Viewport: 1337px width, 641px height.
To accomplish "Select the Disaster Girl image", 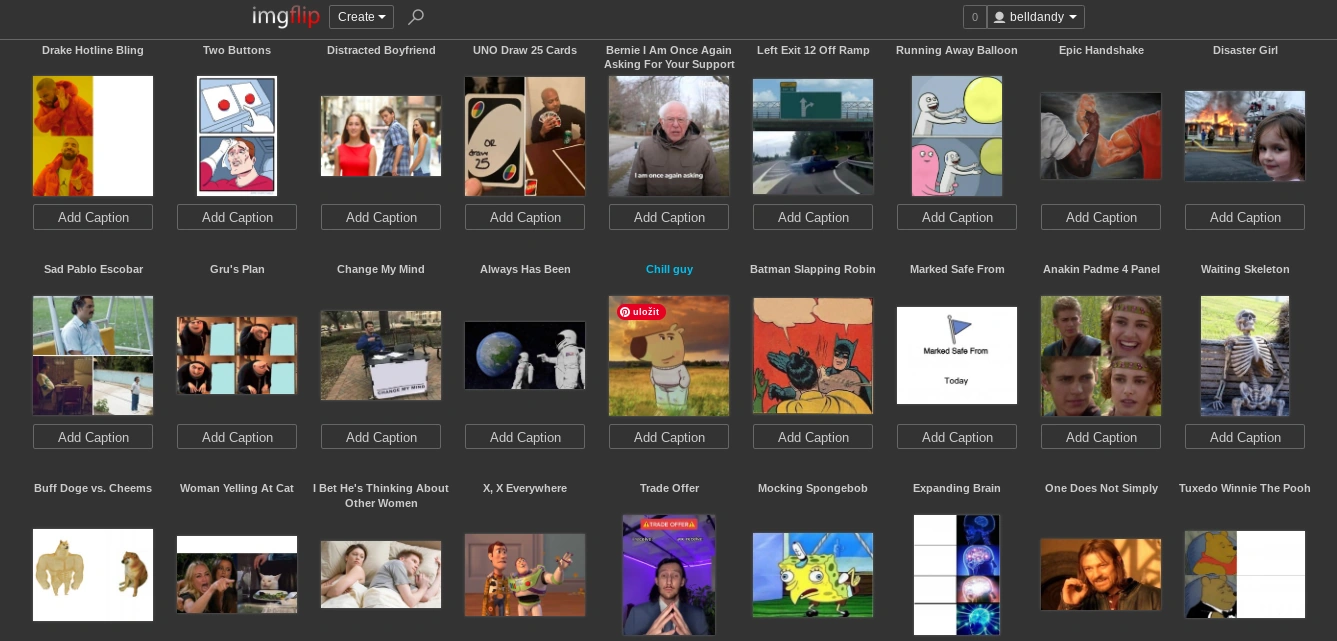I will (x=1245, y=136).
